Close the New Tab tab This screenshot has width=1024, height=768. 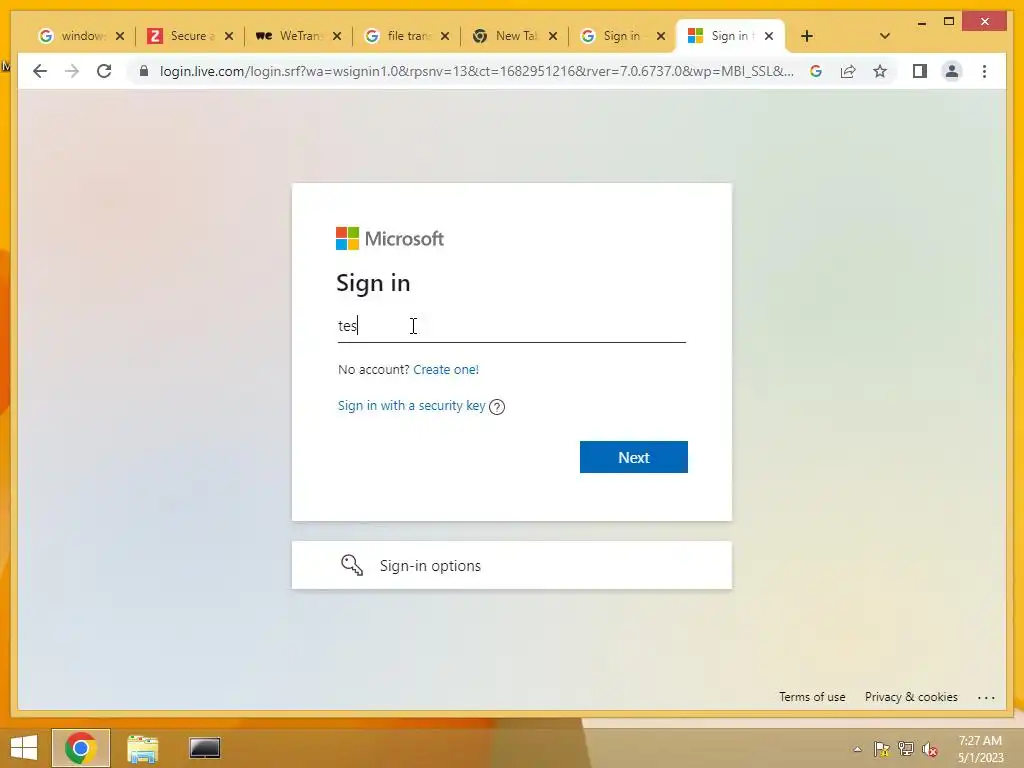(x=553, y=36)
